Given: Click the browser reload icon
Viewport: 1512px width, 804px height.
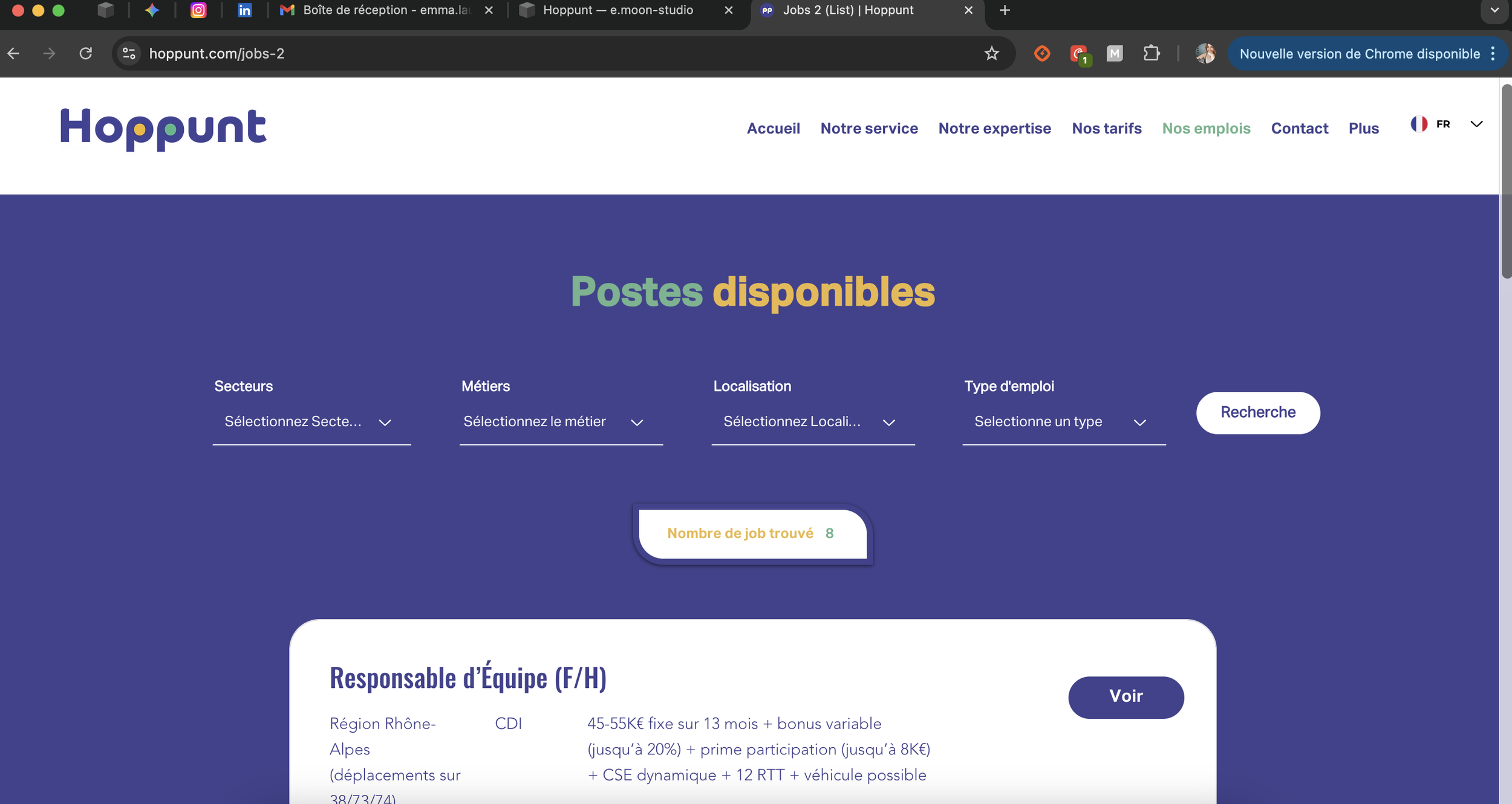Looking at the screenshot, I should click(86, 54).
